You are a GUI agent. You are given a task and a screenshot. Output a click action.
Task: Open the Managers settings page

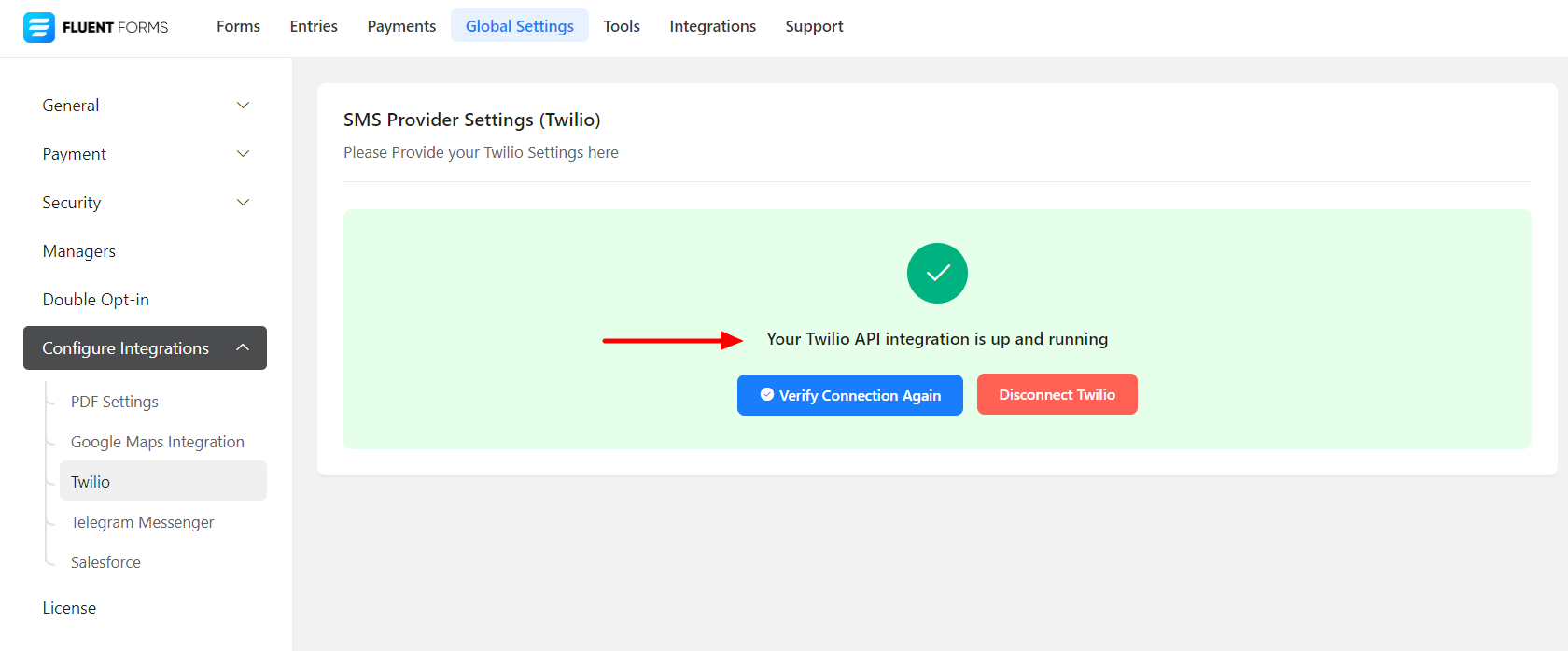tap(79, 251)
